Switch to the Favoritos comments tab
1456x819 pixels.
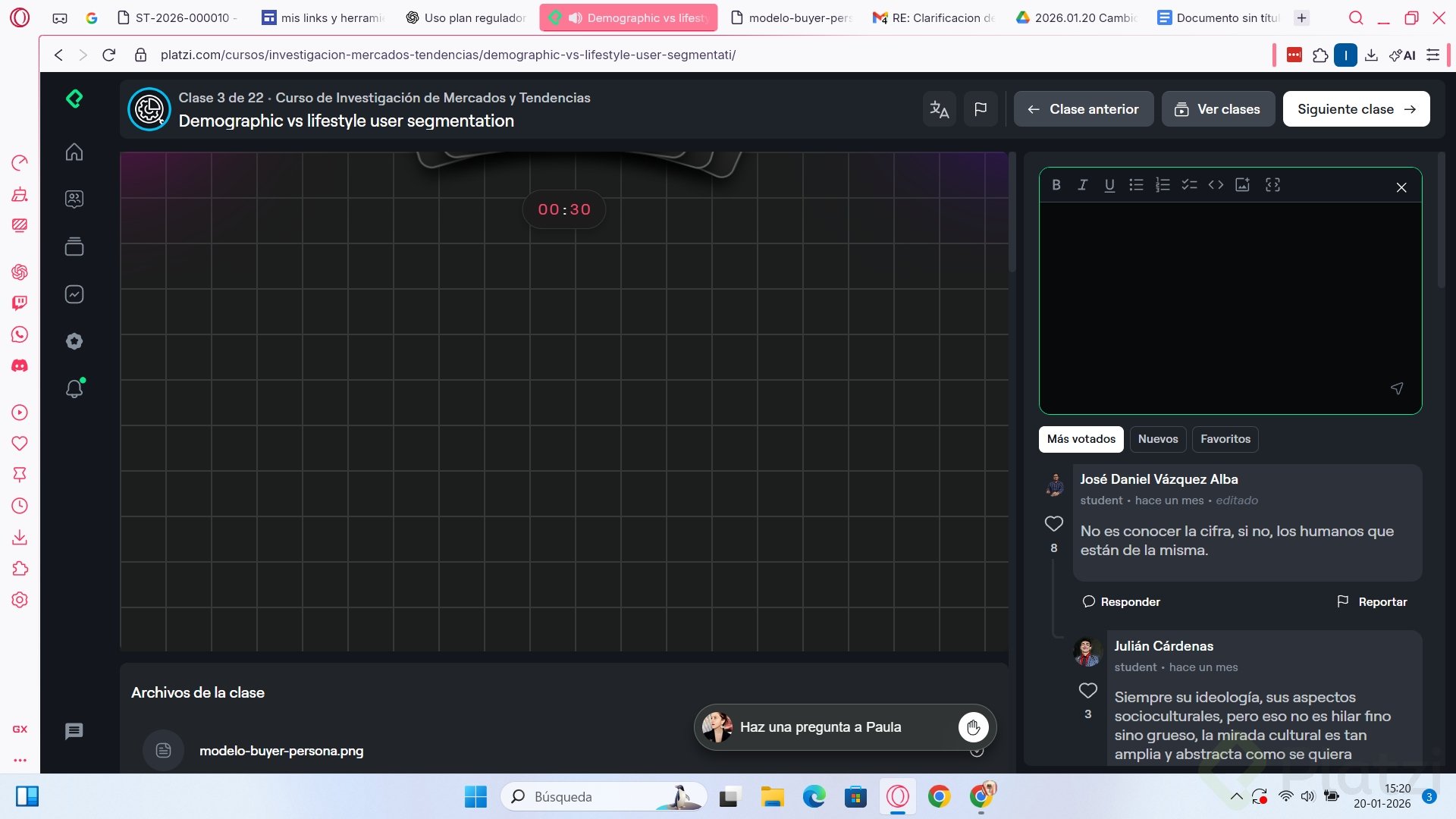[1225, 439]
